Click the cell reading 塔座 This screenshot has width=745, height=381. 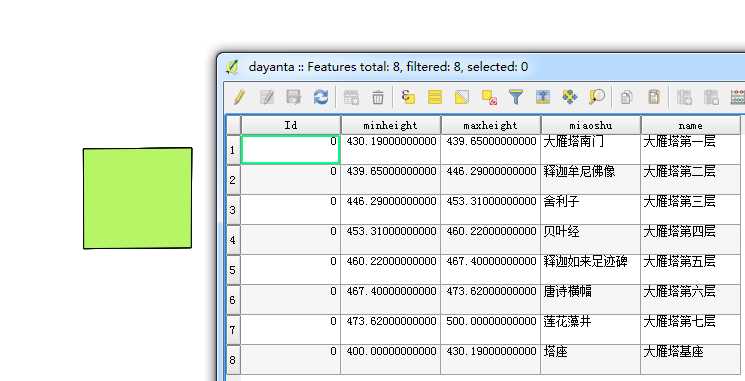[591, 359]
